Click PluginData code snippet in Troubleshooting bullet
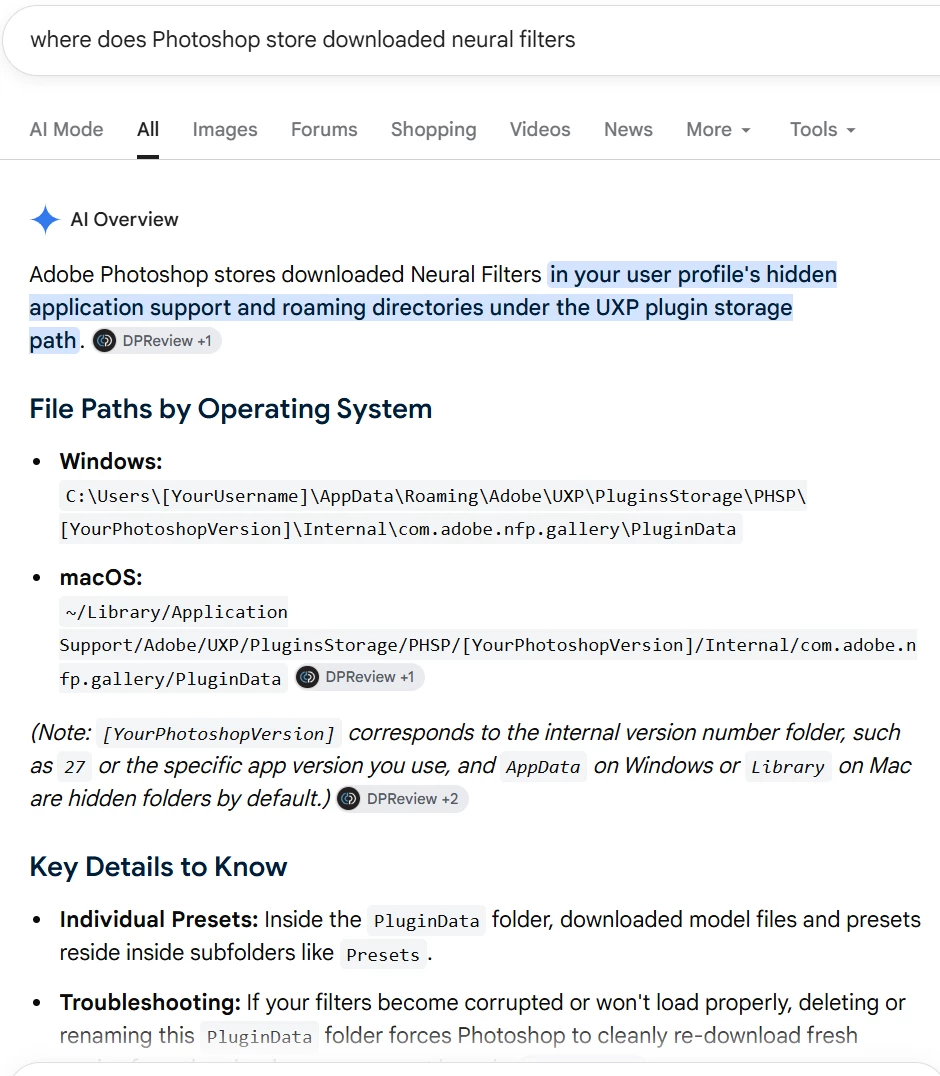Viewport: 940px width, 1076px height. [x=259, y=1037]
